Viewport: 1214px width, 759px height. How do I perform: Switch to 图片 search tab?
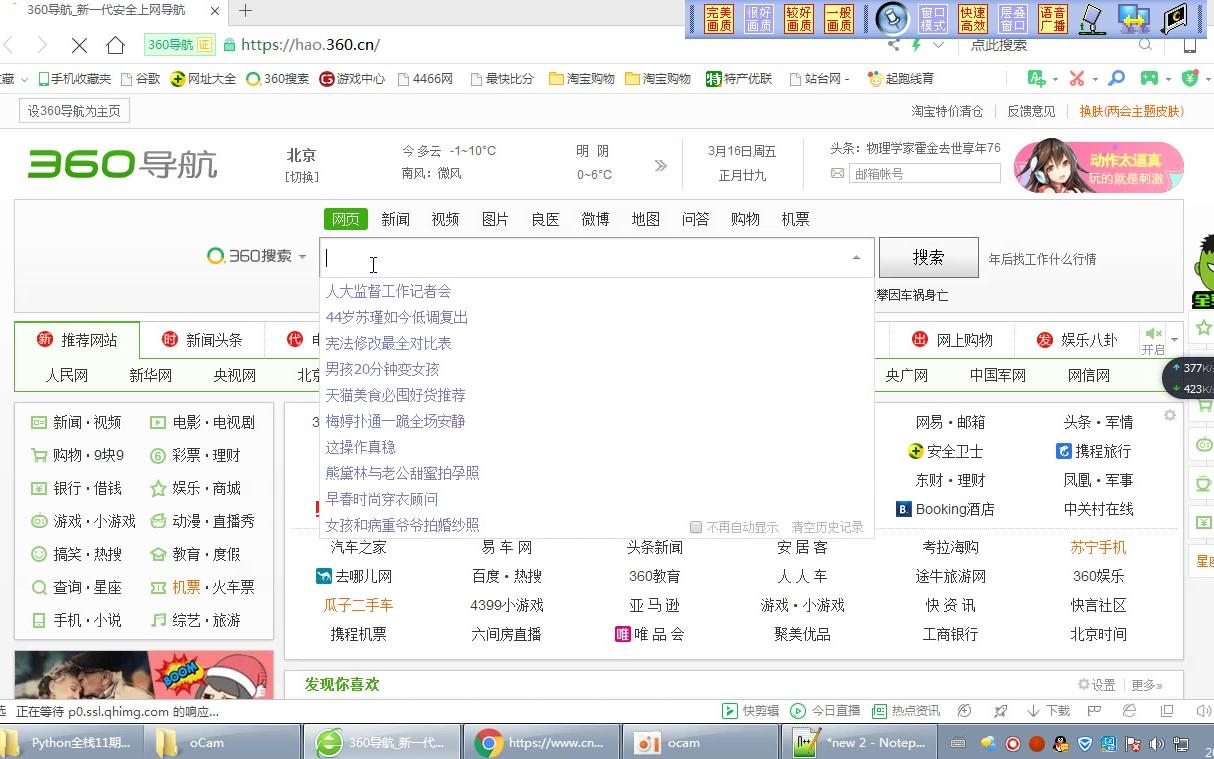click(x=495, y=219)
